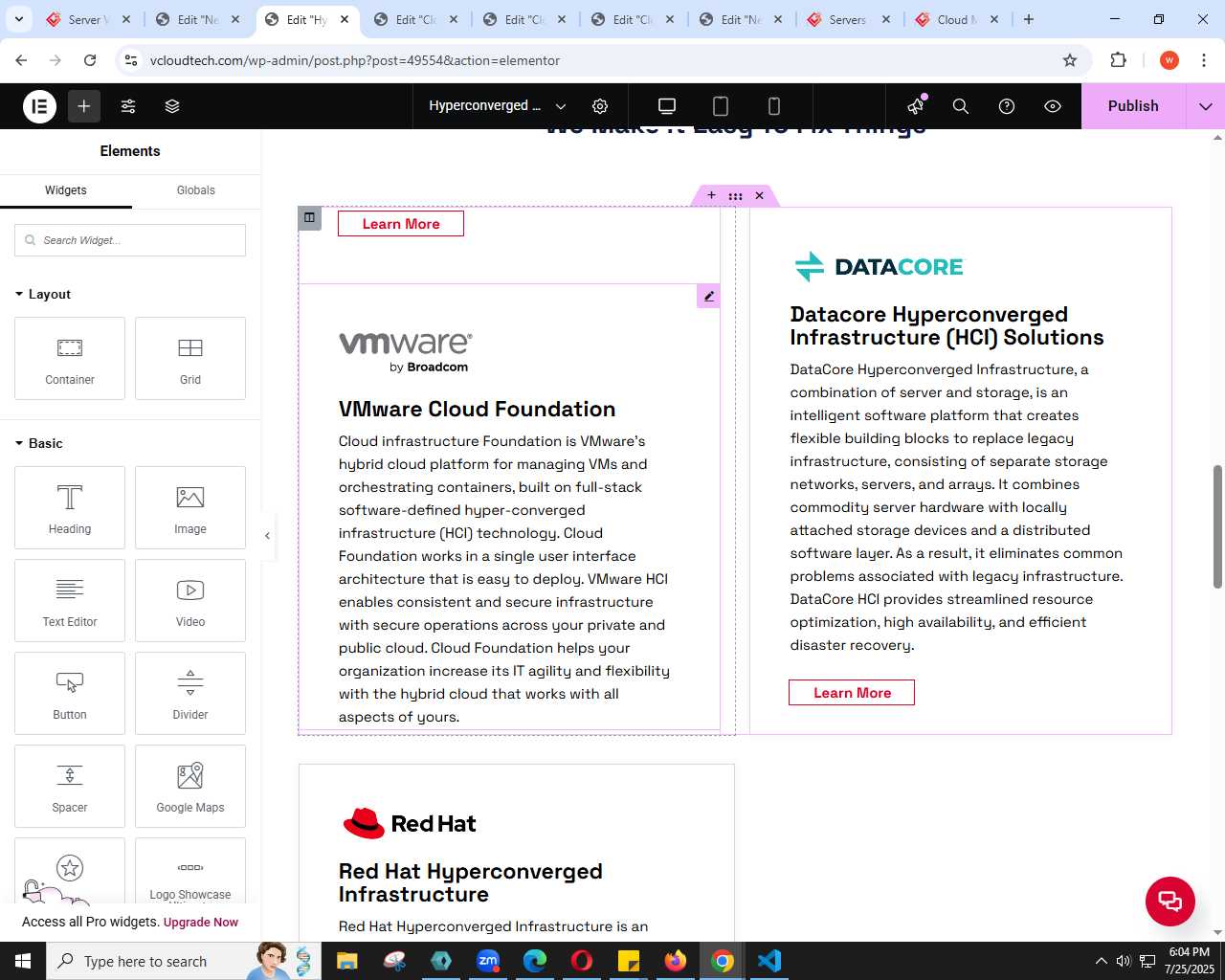This screenshot has height=980, width=1225.
Task: Select the Grid widget
Action: coord(190,359)
